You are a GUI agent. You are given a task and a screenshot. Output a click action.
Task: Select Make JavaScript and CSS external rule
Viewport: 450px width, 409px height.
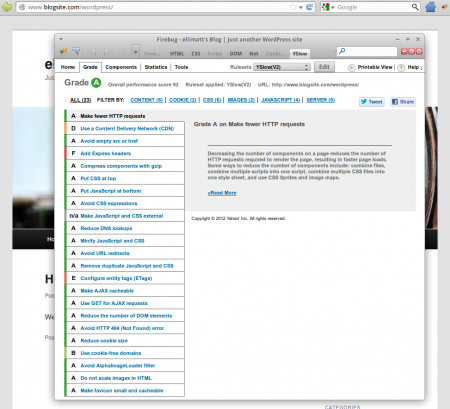pyautogui.click(x=124, y=216)
